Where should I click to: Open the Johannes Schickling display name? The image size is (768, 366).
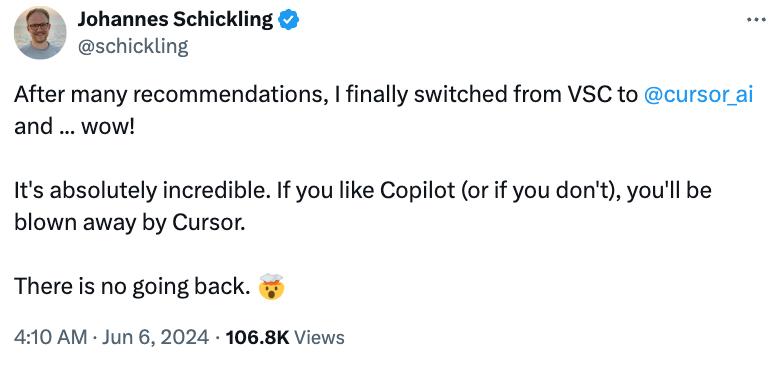tap(175, 20)
